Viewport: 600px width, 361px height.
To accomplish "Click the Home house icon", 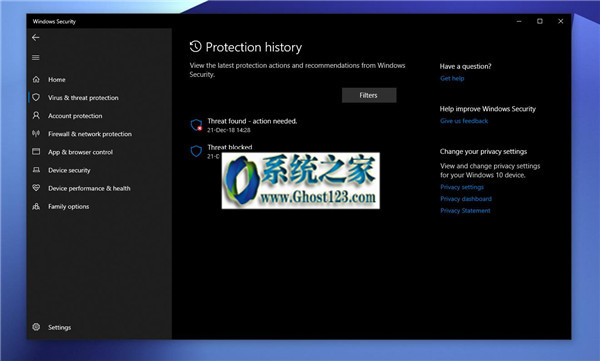I will point(36,79).
